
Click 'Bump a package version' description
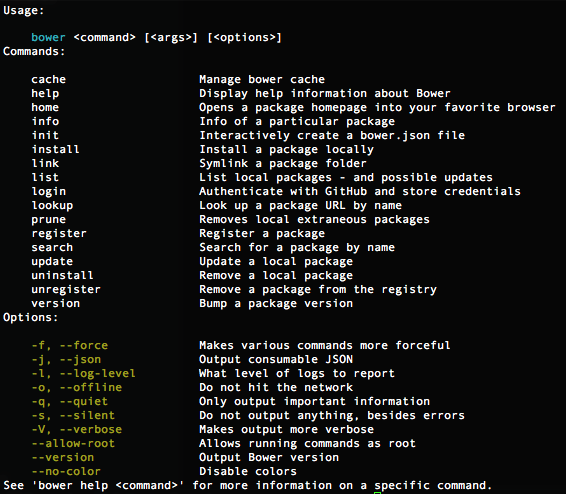[x=276, y=304]
